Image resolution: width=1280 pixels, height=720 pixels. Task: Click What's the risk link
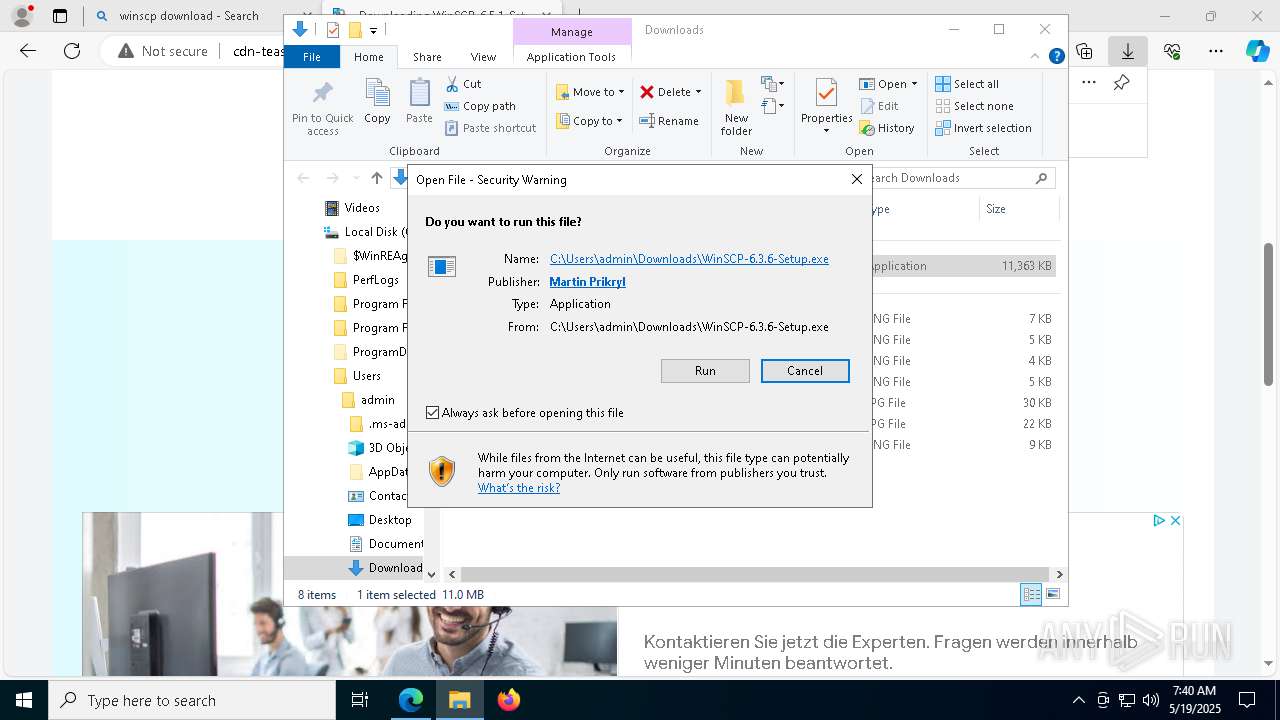tap(519, 488)
